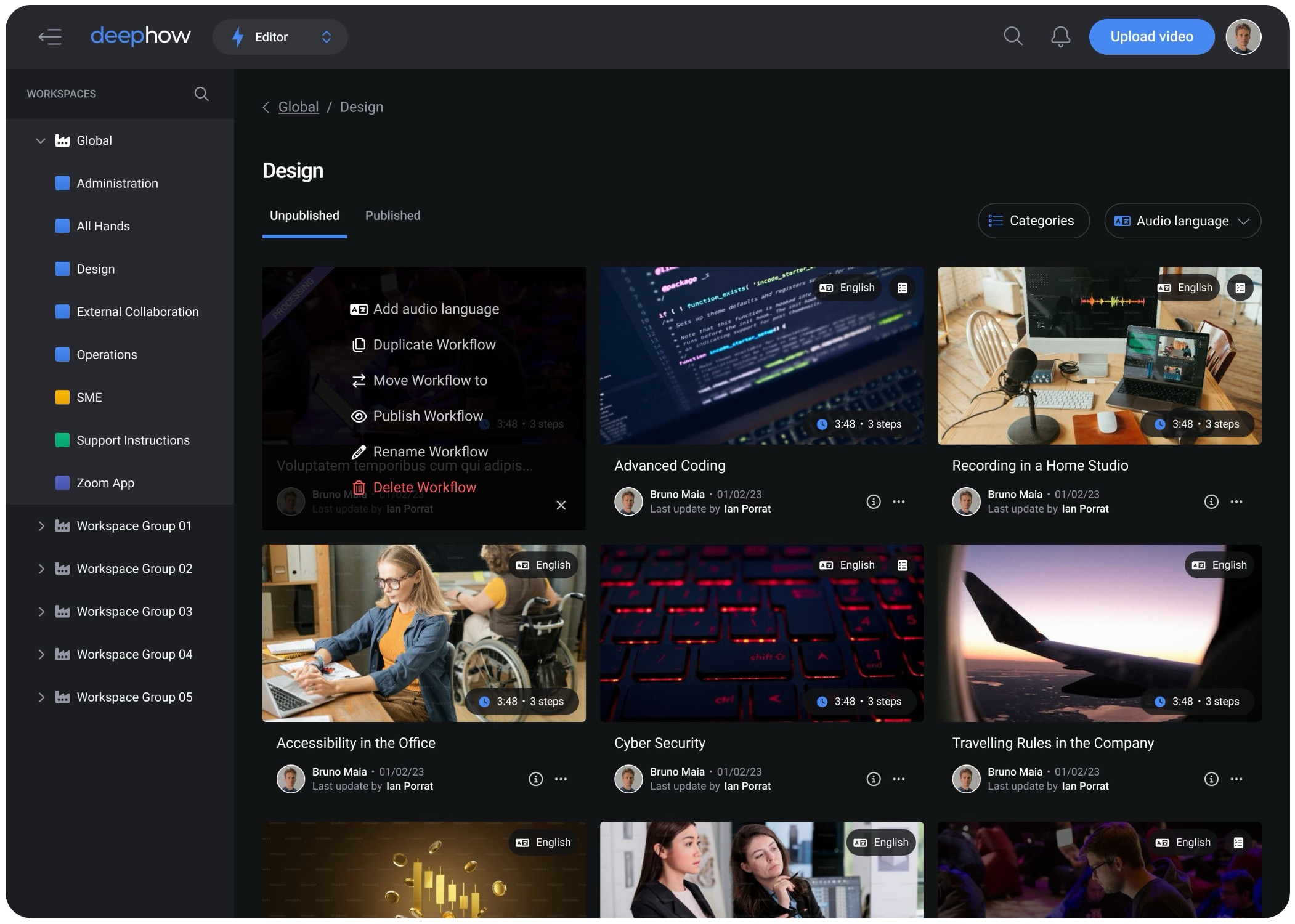Open the Administration workspace
Screen dimensions: 1295x924
(x=120, y=184)
